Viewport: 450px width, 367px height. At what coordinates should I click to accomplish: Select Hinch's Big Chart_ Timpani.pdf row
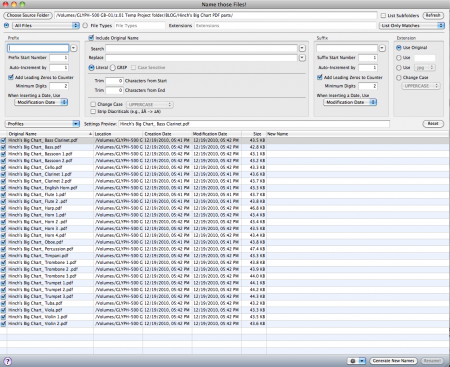[225, 256]
